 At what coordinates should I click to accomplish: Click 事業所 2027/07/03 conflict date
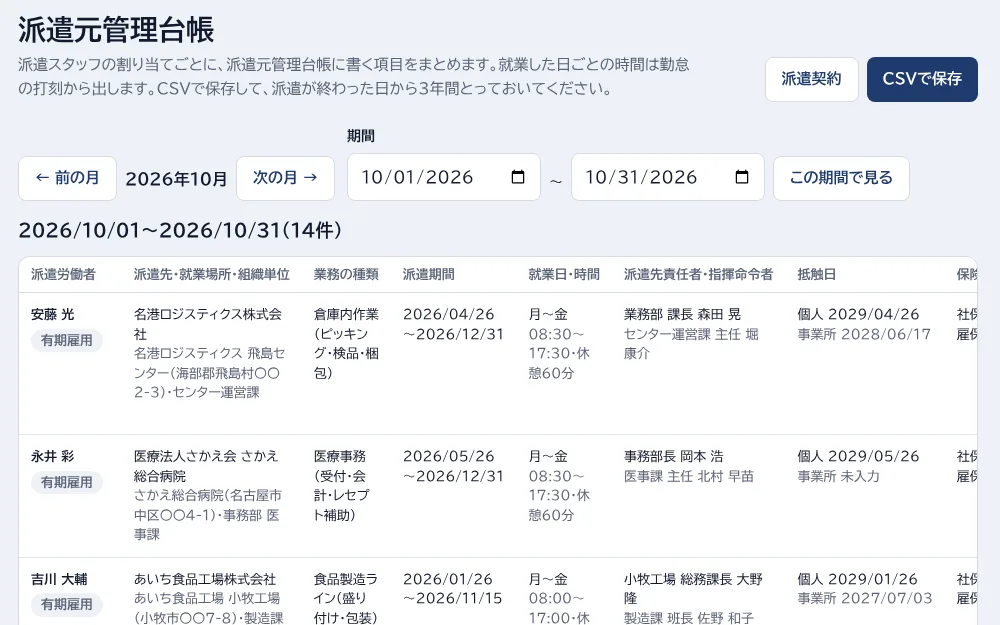click(x=865, y=598)
